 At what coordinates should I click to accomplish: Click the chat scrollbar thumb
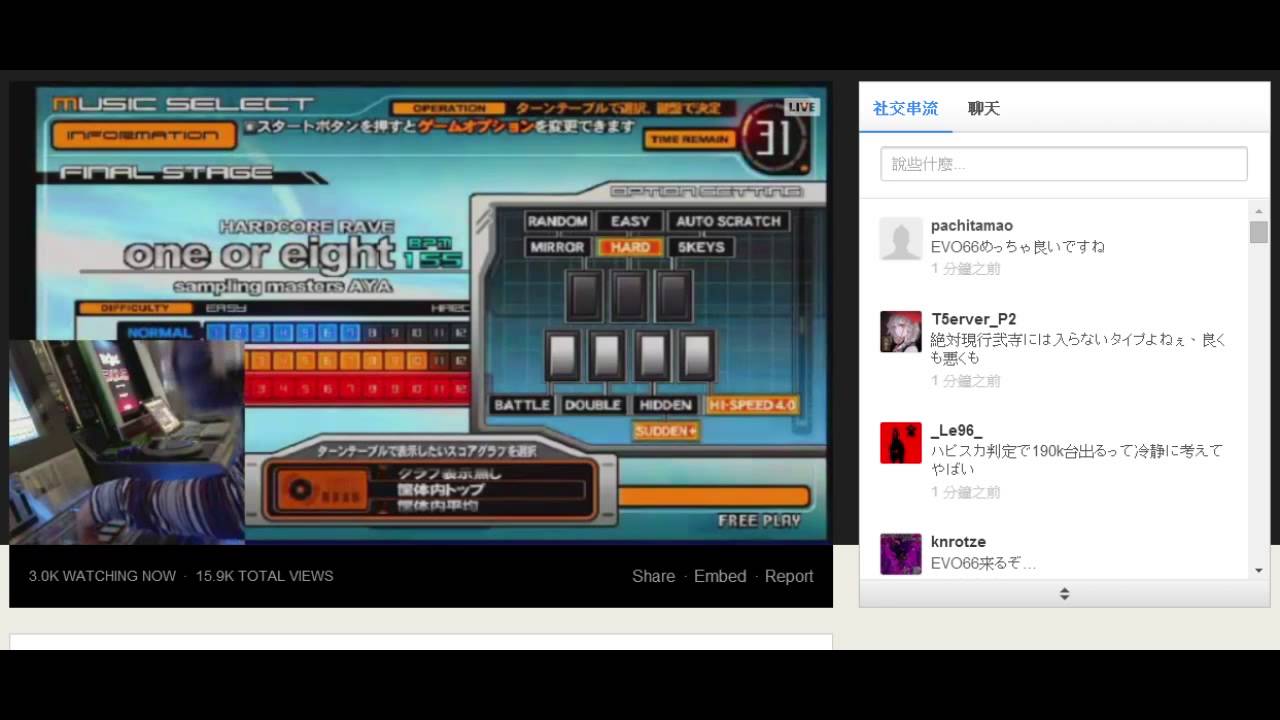click(x=1259, y=232)
